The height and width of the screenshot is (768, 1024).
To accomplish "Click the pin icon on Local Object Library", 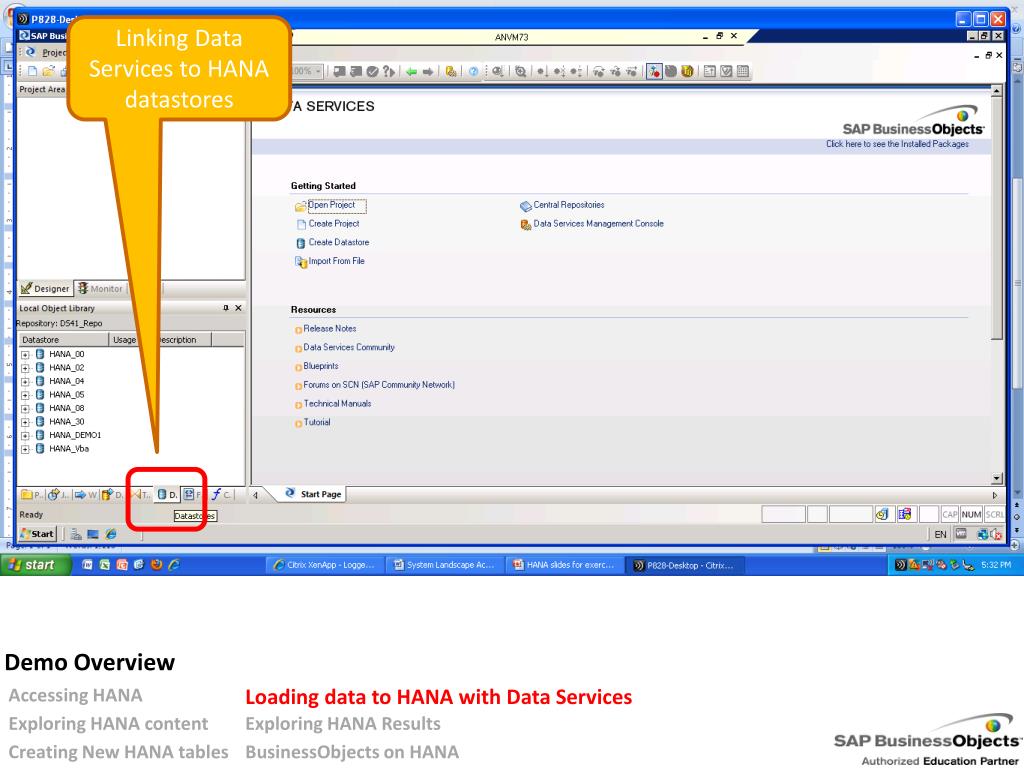I will (x=226, y=308).
